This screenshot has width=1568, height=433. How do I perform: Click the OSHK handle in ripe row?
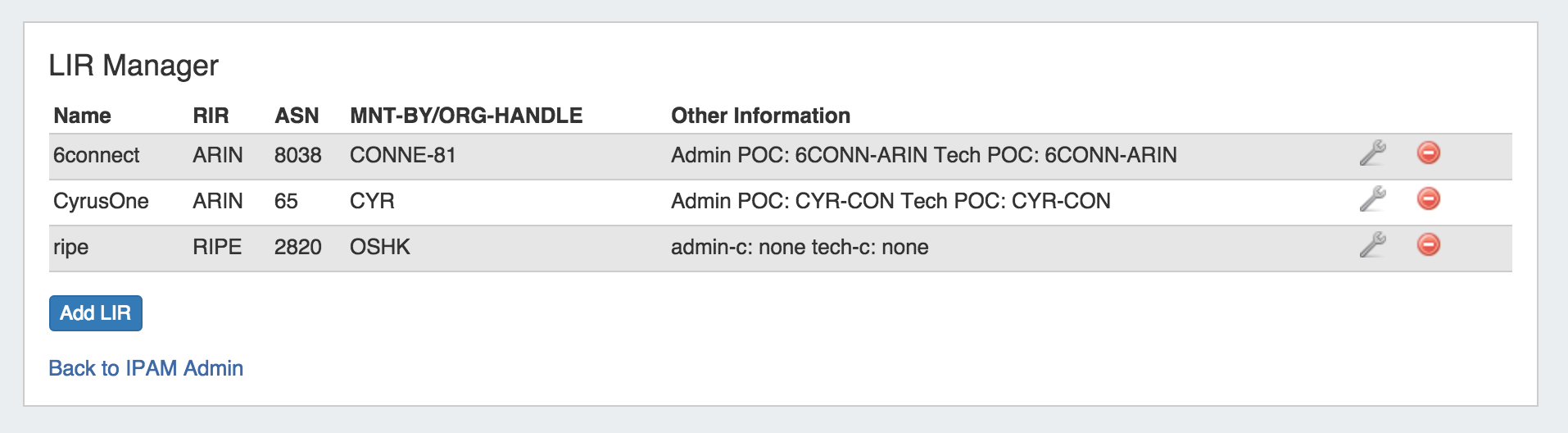(379, 247)
